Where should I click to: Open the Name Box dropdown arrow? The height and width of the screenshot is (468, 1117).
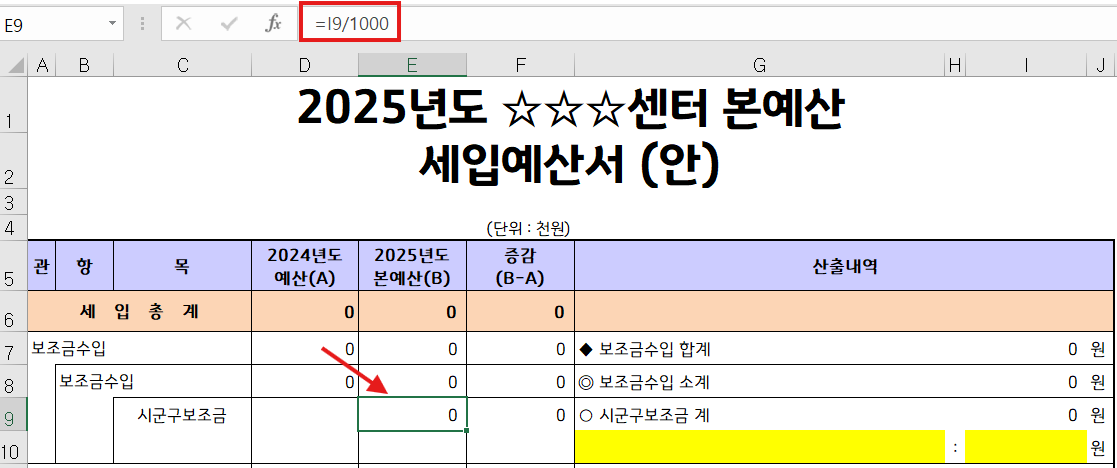click(112, 24)
